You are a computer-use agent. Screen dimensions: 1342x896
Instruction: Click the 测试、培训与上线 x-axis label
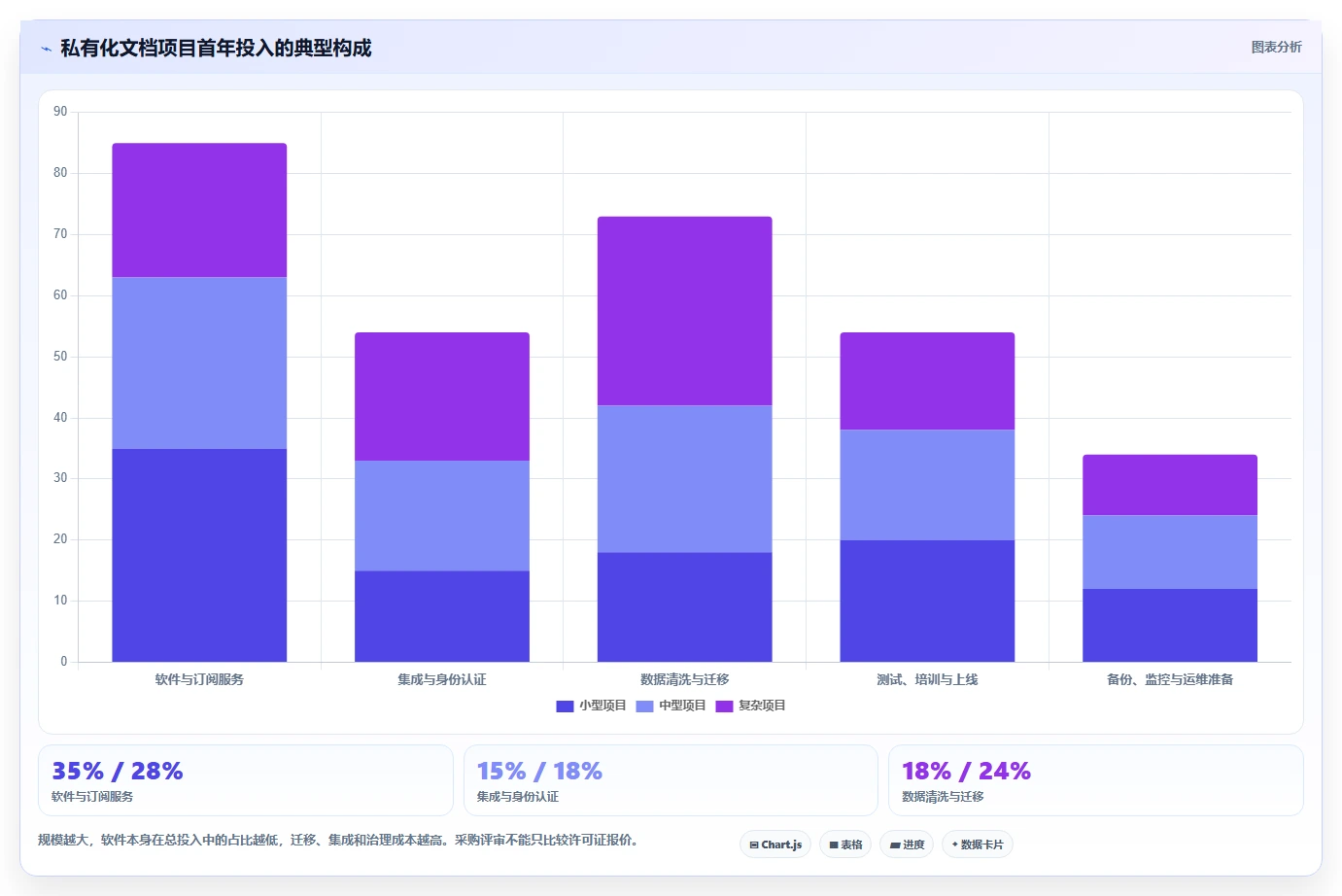[927, 679]
